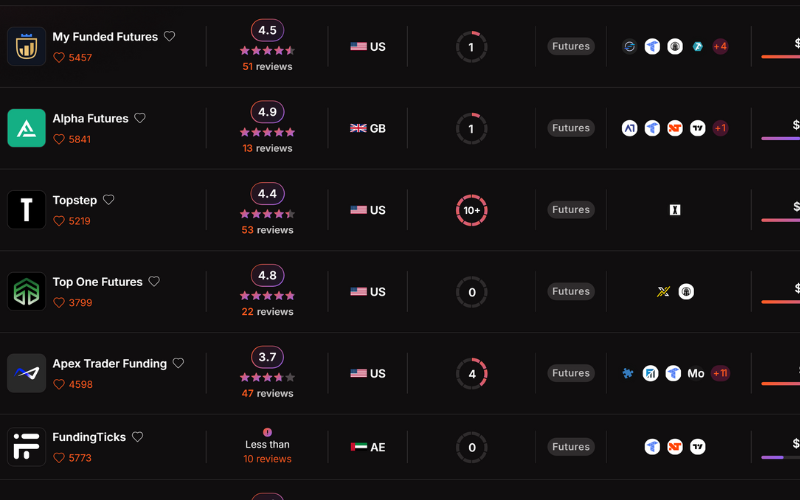Screen dimensions: 800x500
Task: Show +11 more platforms for Apex Trader Funding
Action: pyautogui.click(x=720, y=373)
